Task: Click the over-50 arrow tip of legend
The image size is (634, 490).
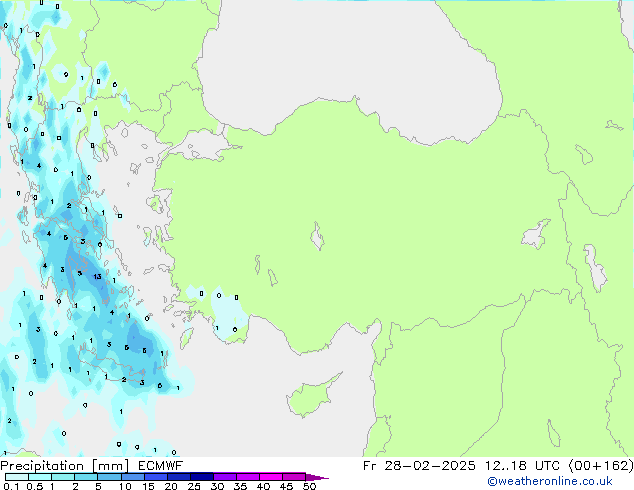Action: point(317,478)
